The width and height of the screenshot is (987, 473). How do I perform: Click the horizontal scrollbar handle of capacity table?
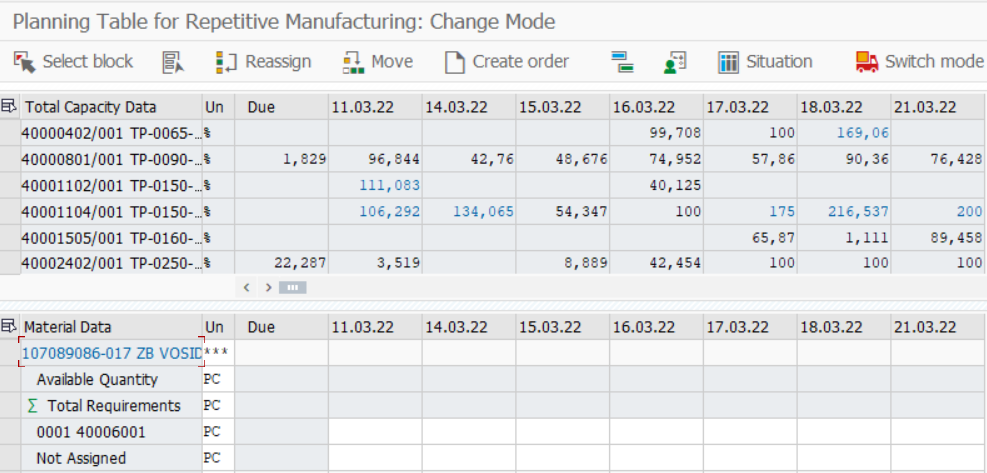(x=293, y=287)
